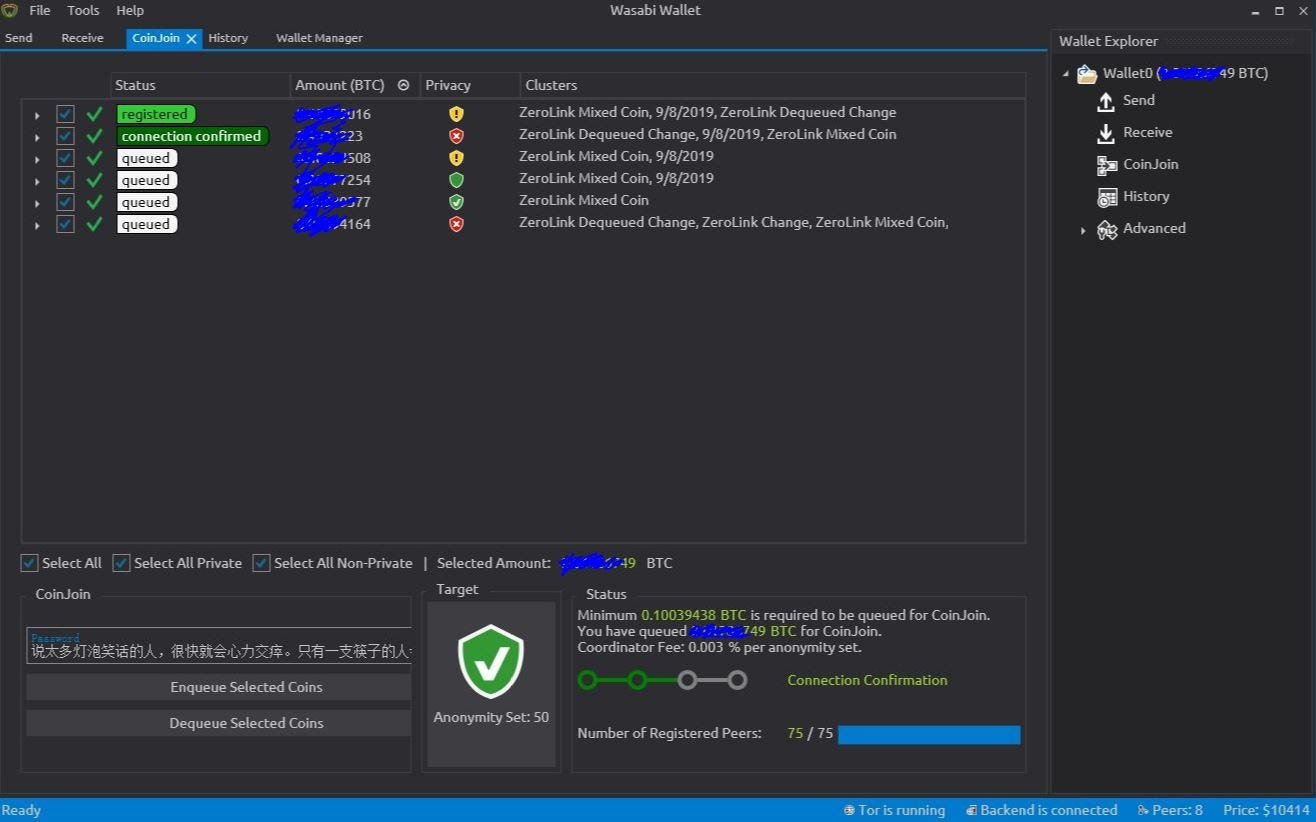
Task: Expand the registered coin row details
Action: (37, 115)
